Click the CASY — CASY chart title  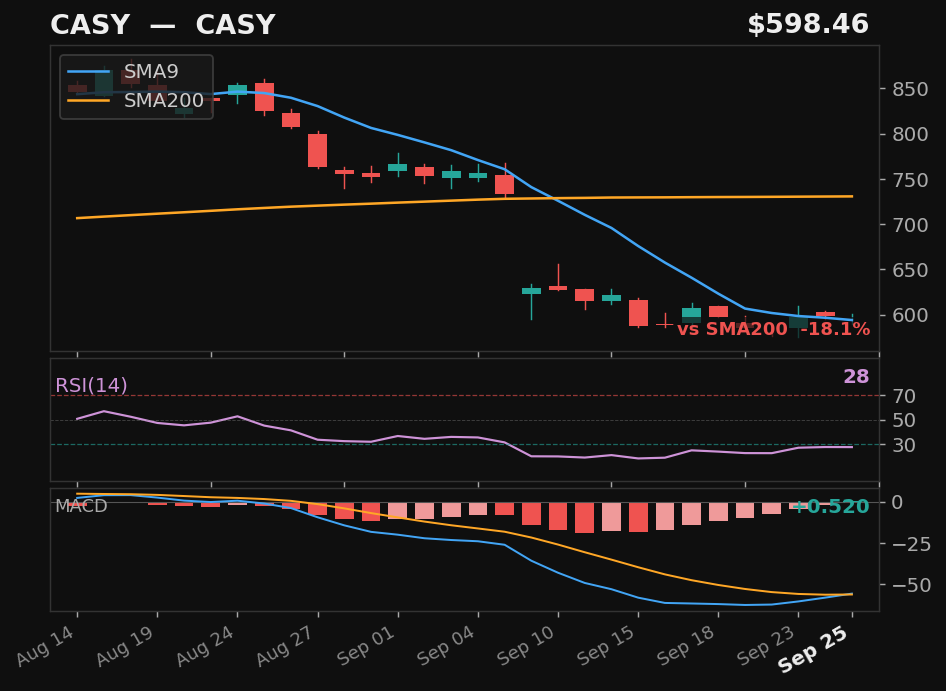coord(162,25)
